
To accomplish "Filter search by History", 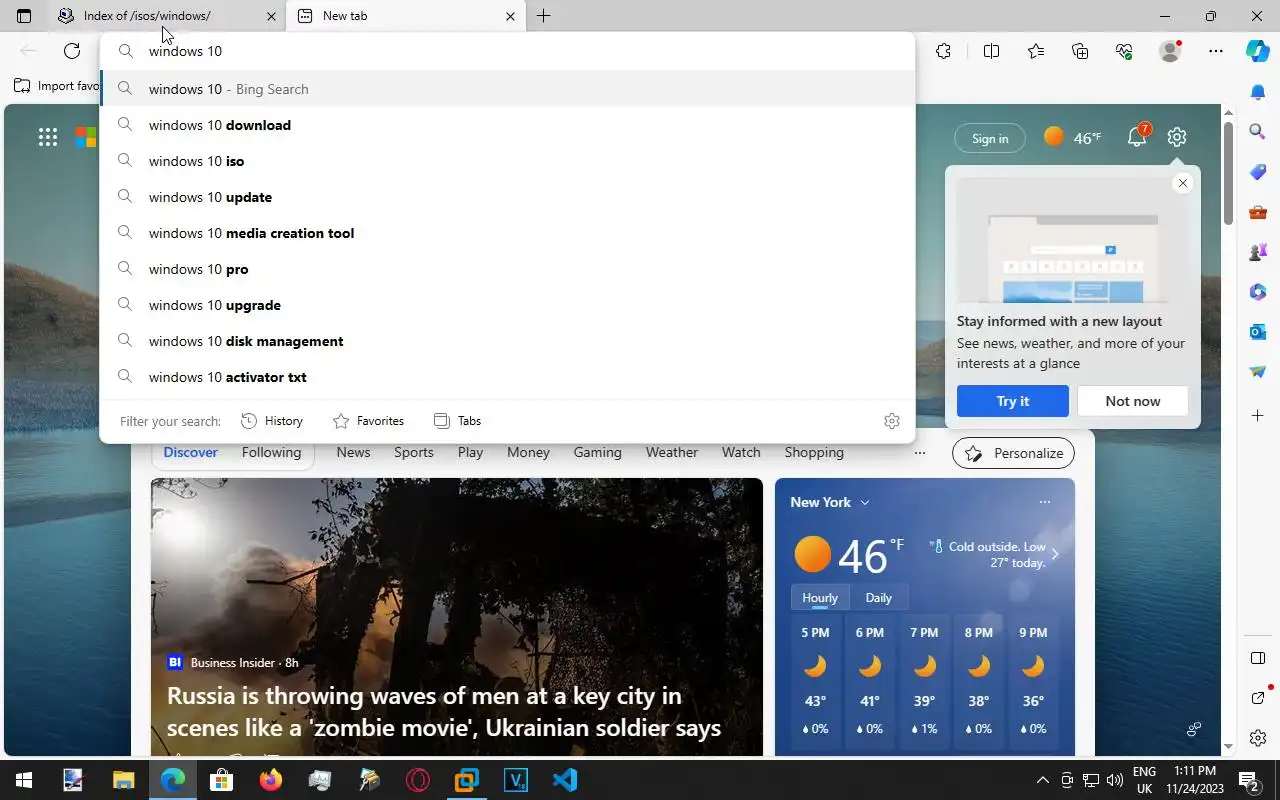I will click(272, 421).
